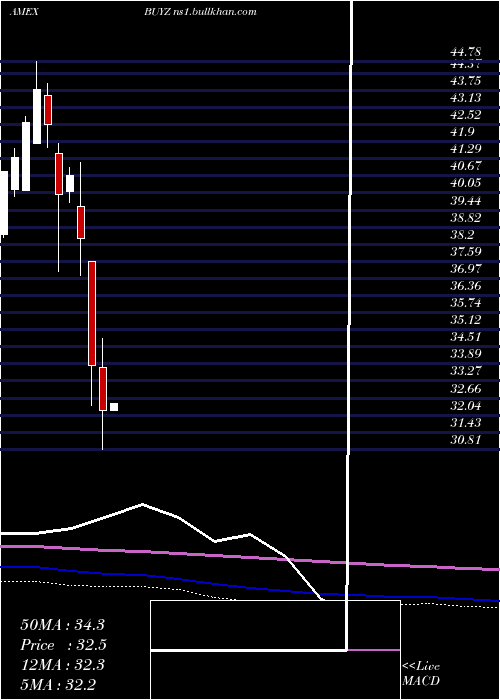The width and height of the screenshot is (500, 700).
Task: Pick the 35.12 price label
Action: coord(465,320)
